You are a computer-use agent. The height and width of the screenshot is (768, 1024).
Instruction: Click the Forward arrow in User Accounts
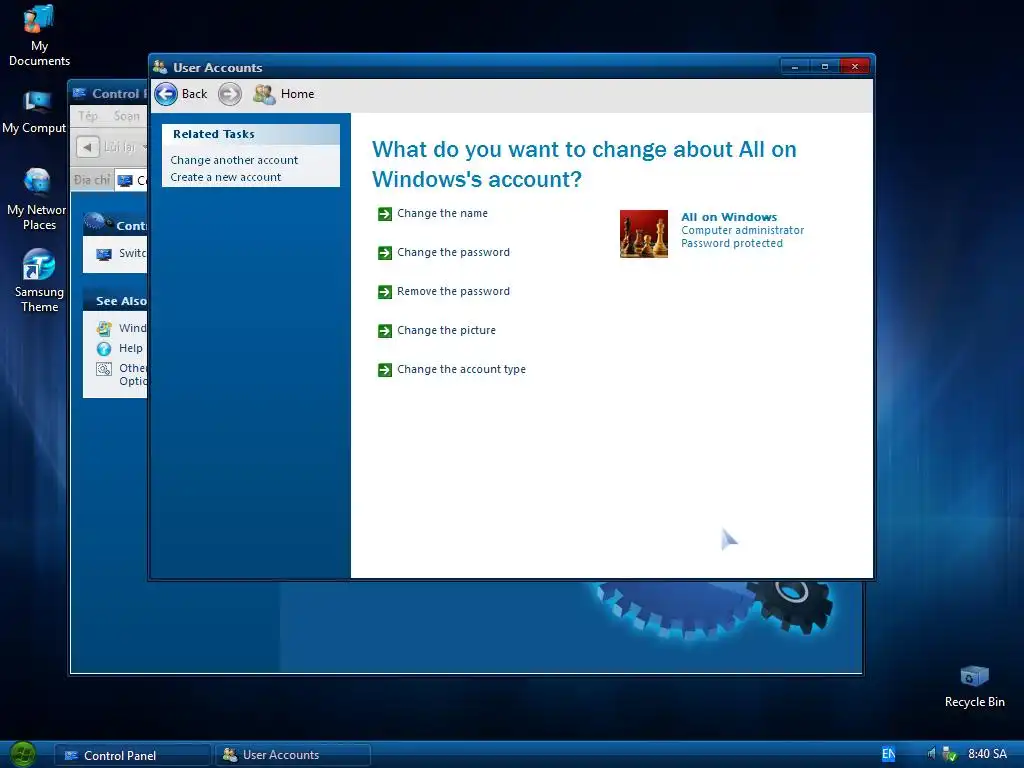coord(229,94)
